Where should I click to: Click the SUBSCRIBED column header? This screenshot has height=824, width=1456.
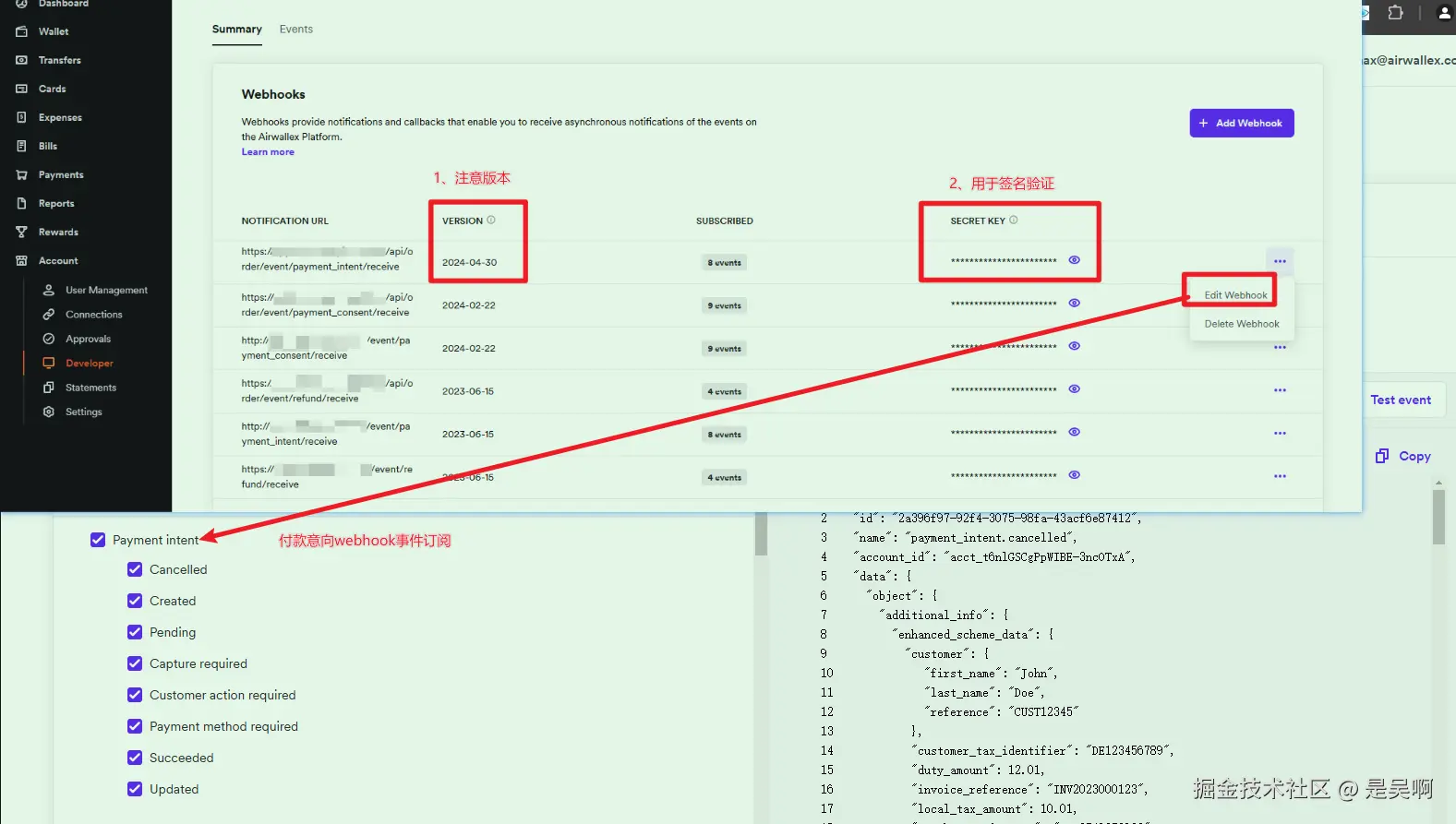(724, 221)
